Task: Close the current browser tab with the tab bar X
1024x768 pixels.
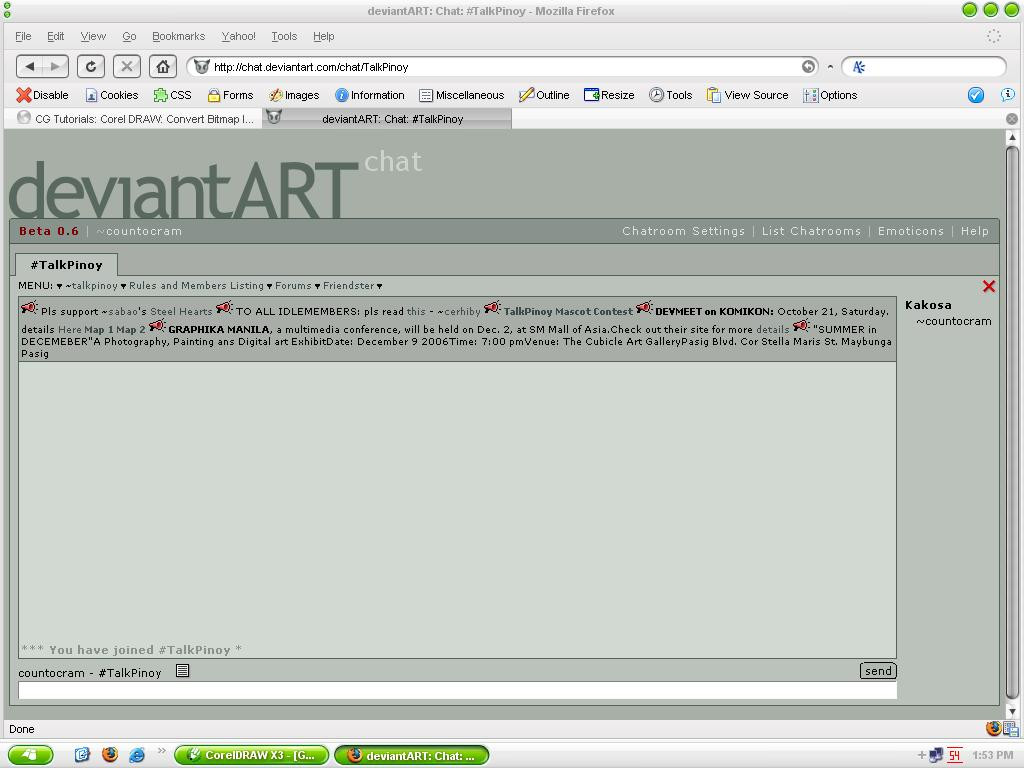Action: (1012, 119)
